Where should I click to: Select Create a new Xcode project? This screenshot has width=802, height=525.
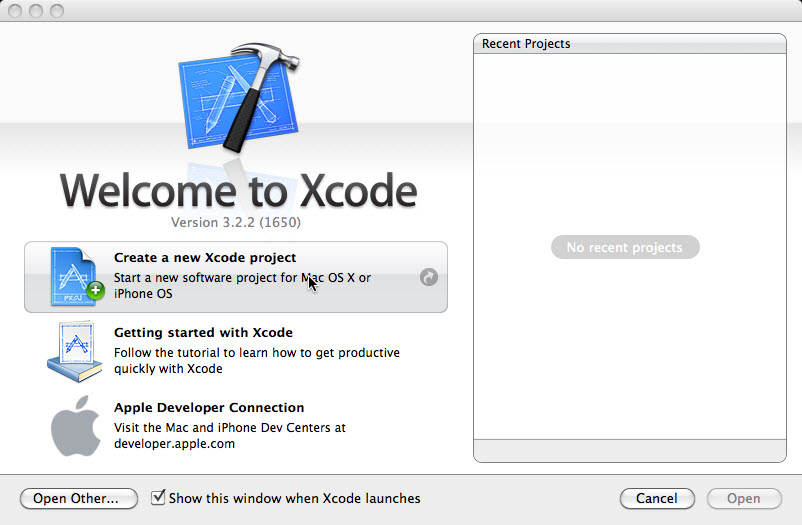(236, 277)
